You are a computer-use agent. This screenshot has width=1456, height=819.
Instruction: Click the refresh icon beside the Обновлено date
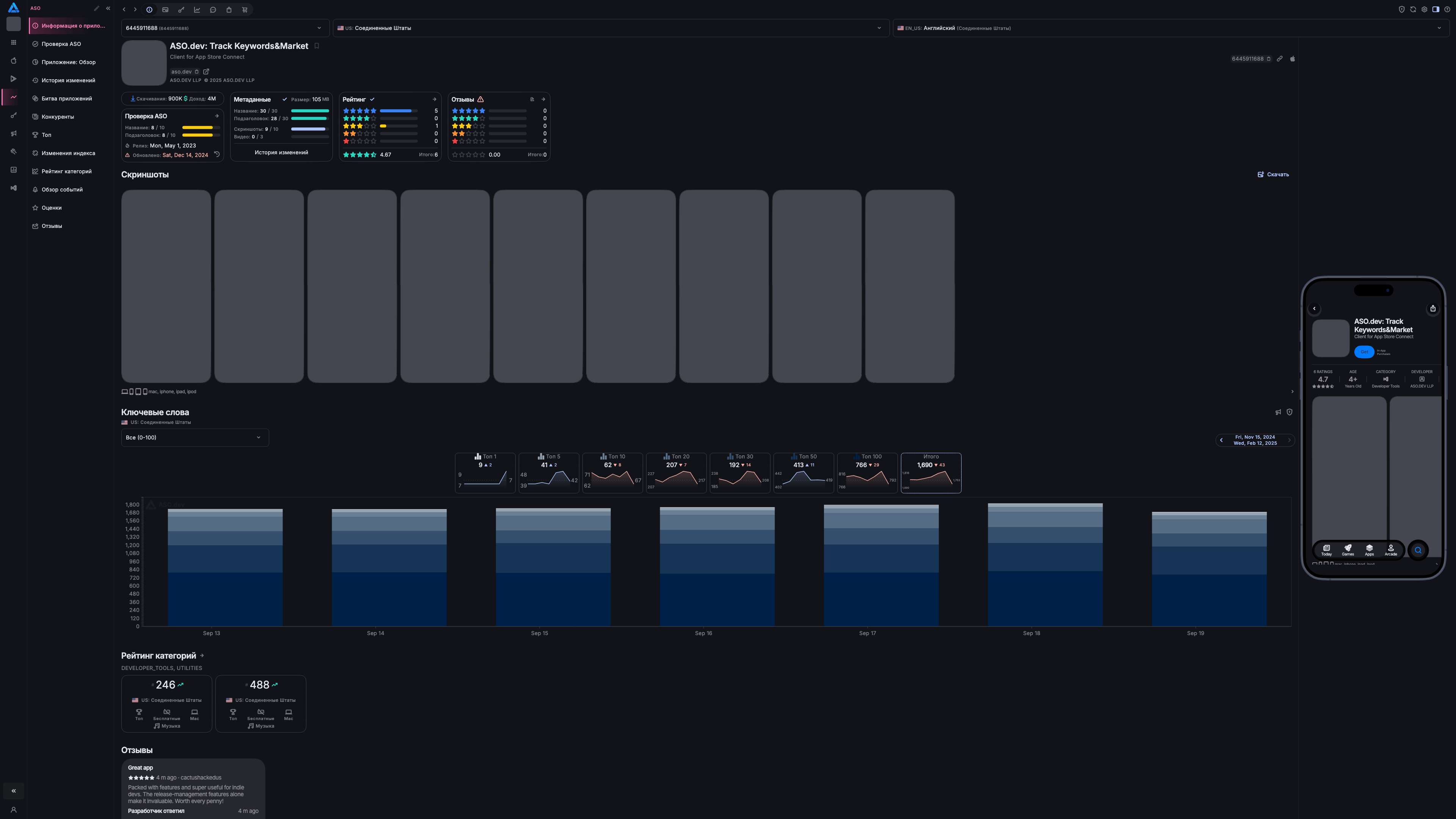point(217,154)
